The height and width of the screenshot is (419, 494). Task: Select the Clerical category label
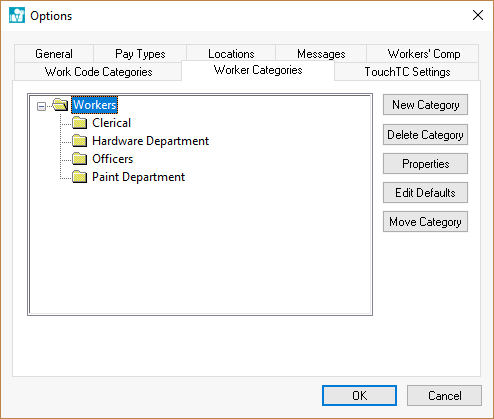point(111,123)
